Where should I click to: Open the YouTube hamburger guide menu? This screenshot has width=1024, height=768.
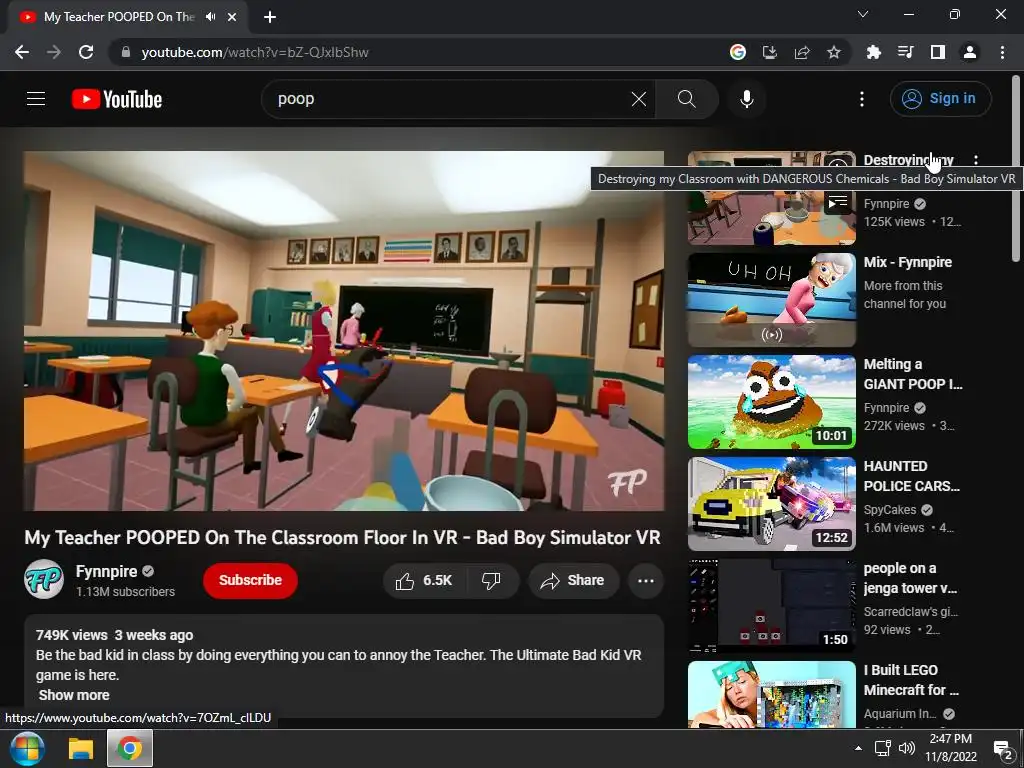pos(36,99)
